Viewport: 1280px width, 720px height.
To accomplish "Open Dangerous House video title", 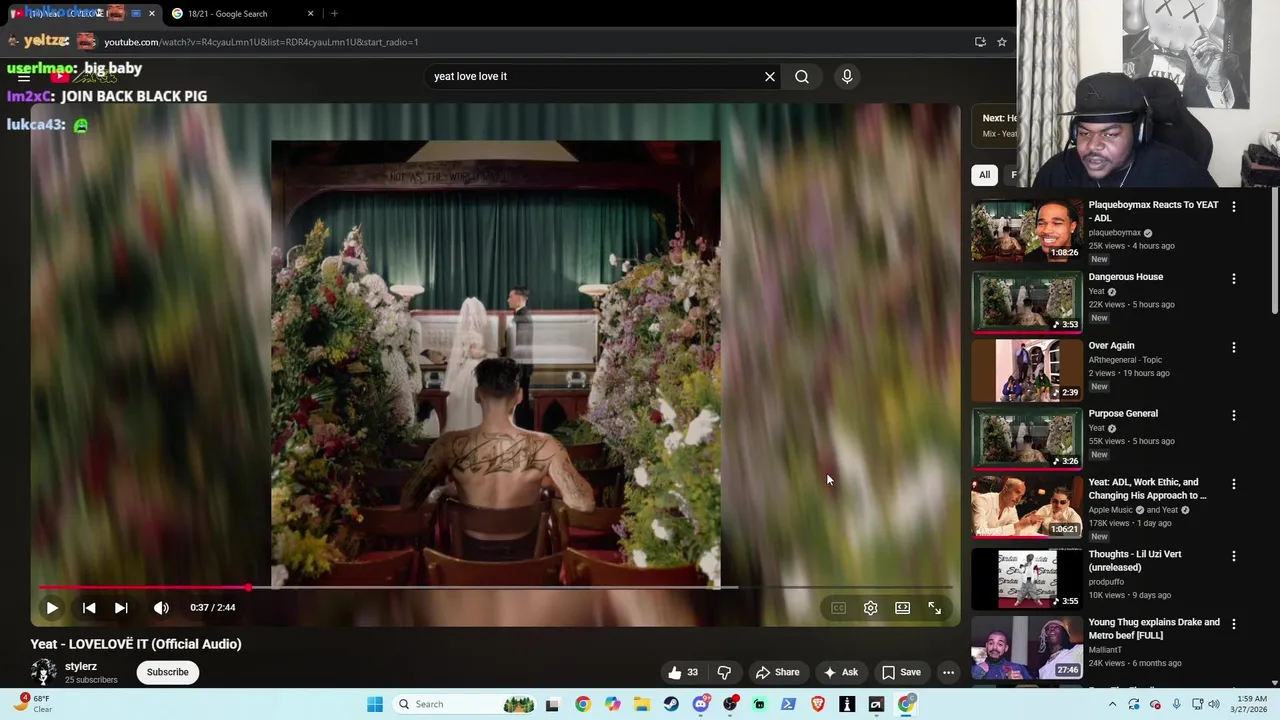I will tap(1126, 277).
